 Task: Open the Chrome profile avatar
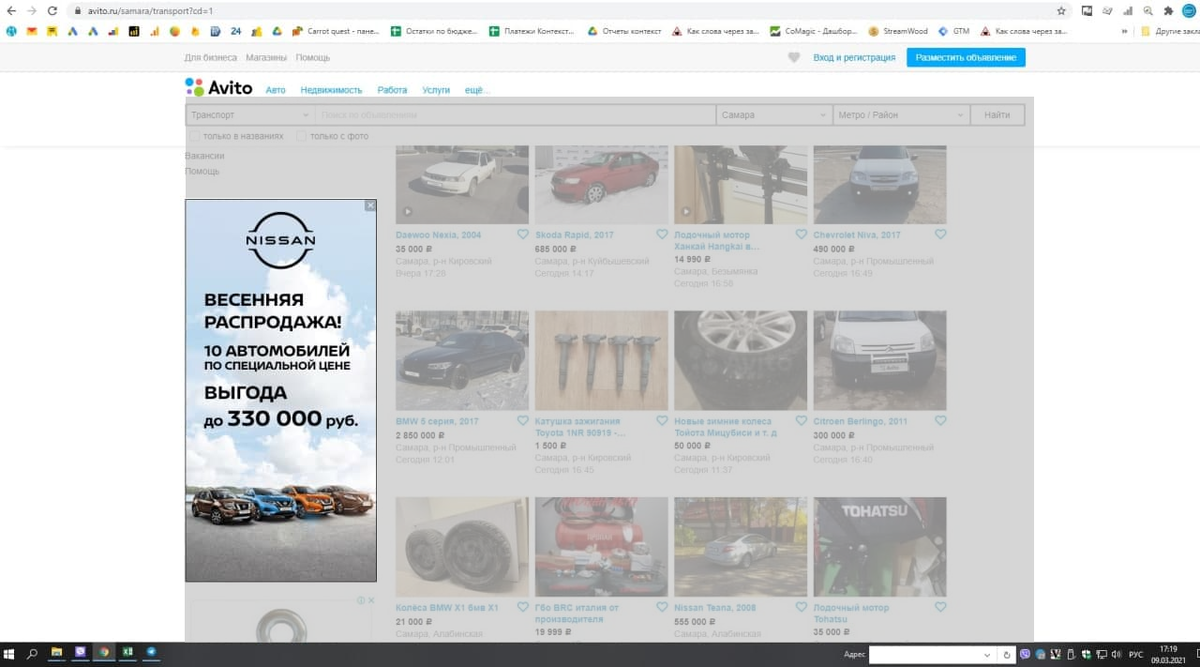coord(1188,10)
